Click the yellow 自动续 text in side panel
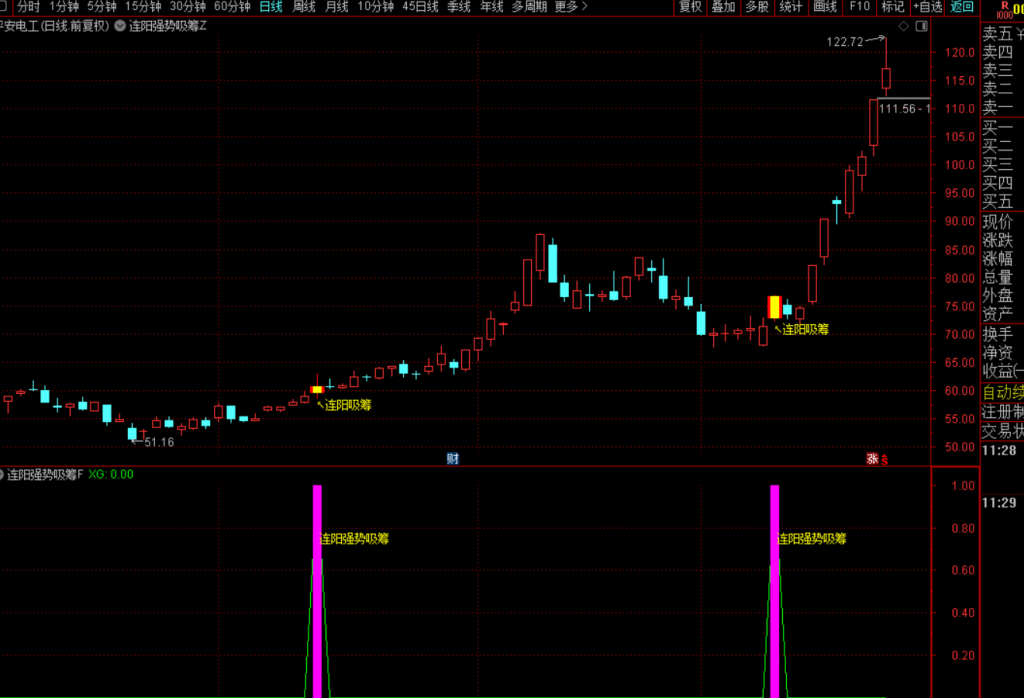The width and height of the screenshot is (1024, 698). (1002, 392)
